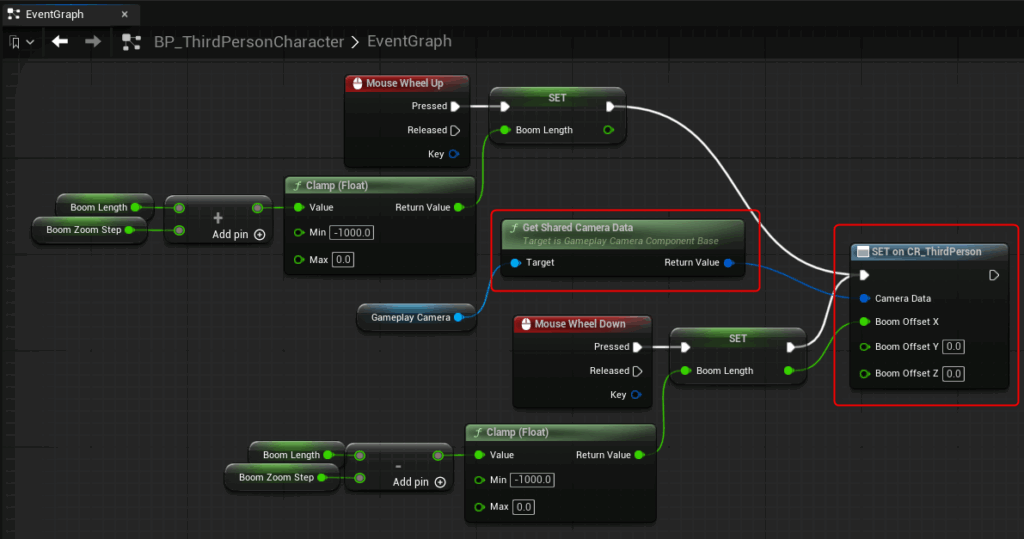The image size is (1024, 539).
Task: Click the Camera Data input pin
Action: 864,298
